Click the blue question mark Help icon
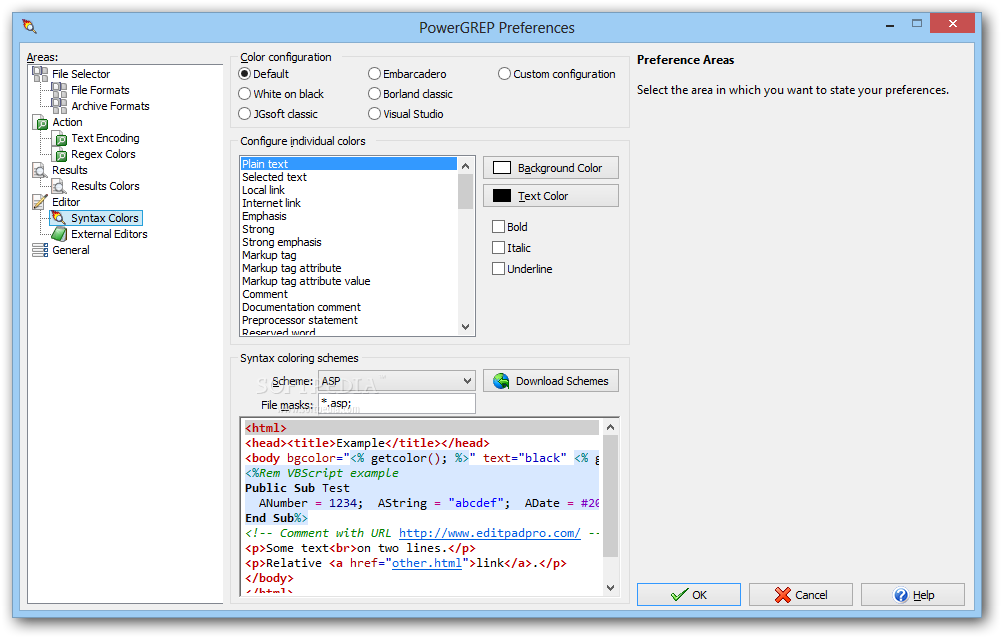Image resolution: width=1002 pixels, height=638 pixels. (x=901, y=595)
